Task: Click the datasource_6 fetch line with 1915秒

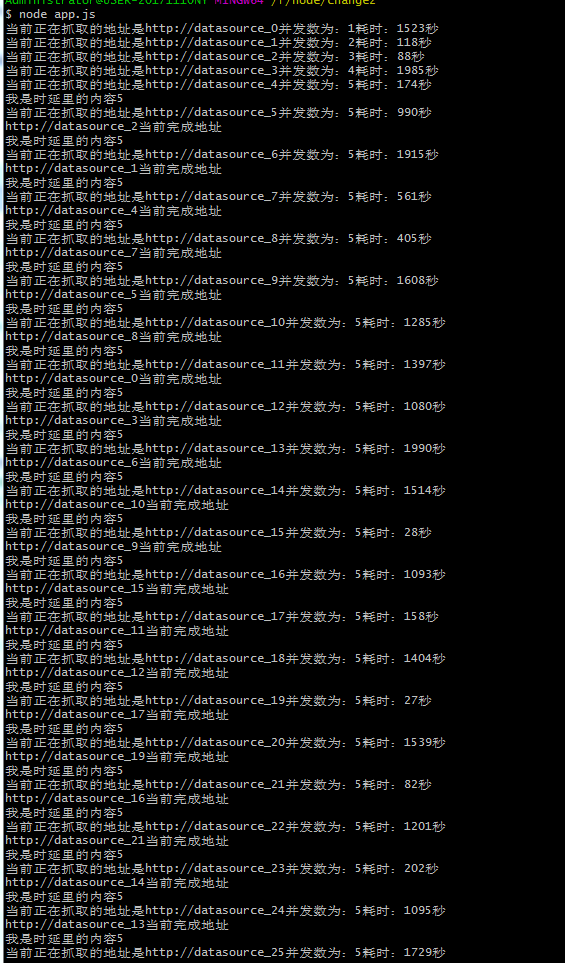Action: click(222, 154)
